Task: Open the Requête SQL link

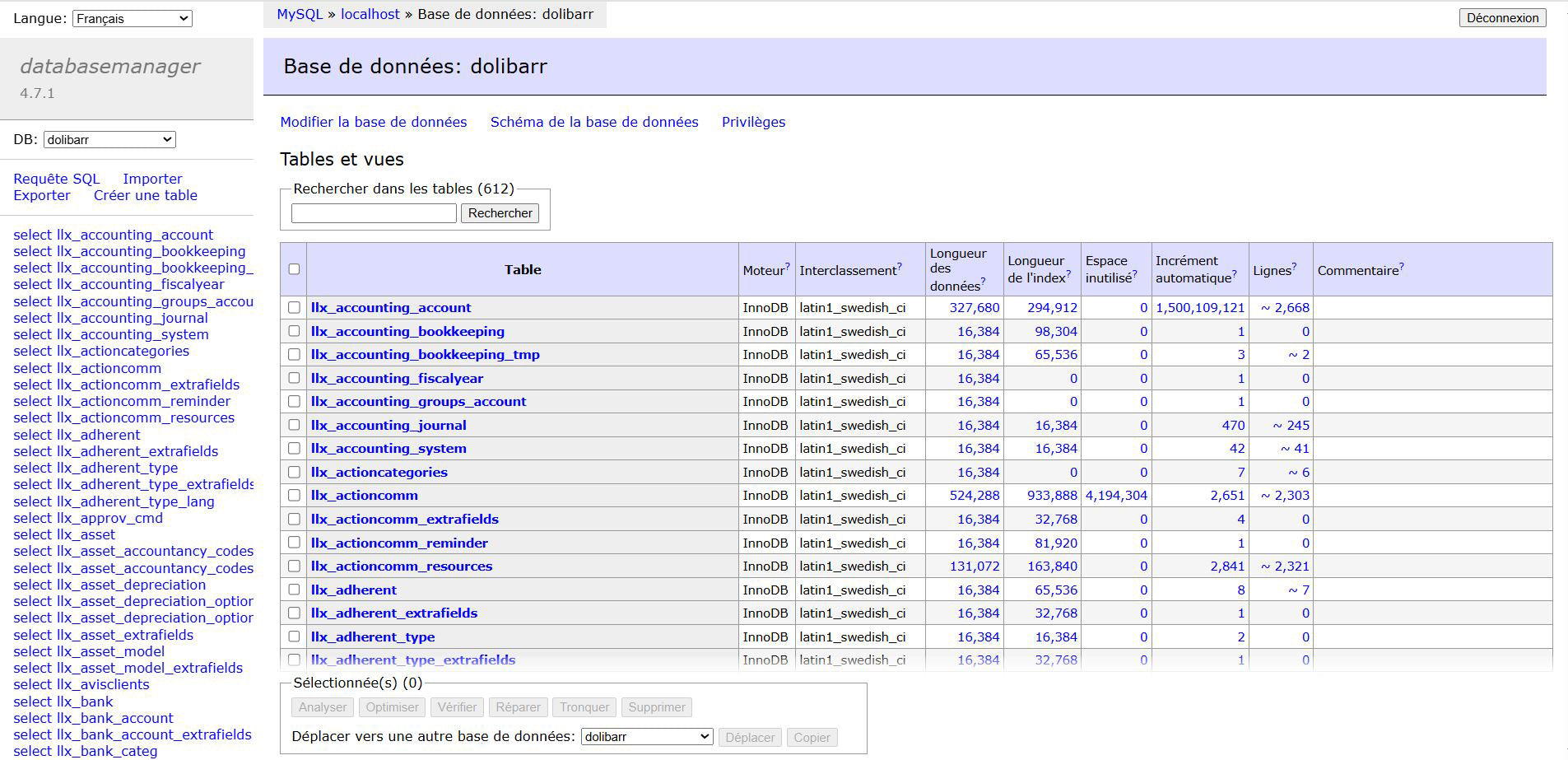Action: click(56, 179)
